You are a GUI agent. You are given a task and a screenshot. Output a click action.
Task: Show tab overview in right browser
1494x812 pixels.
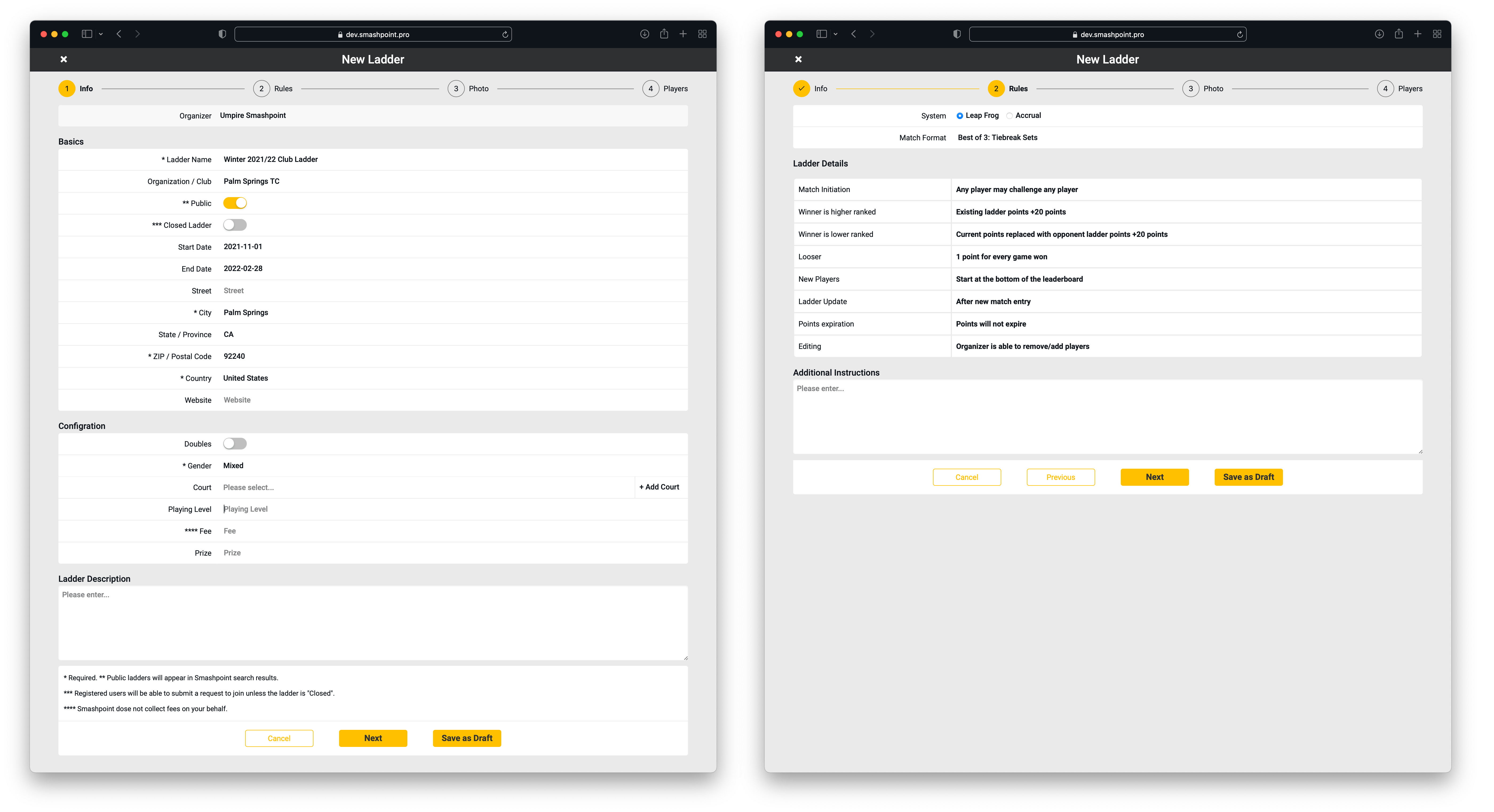coord(1437,34)
